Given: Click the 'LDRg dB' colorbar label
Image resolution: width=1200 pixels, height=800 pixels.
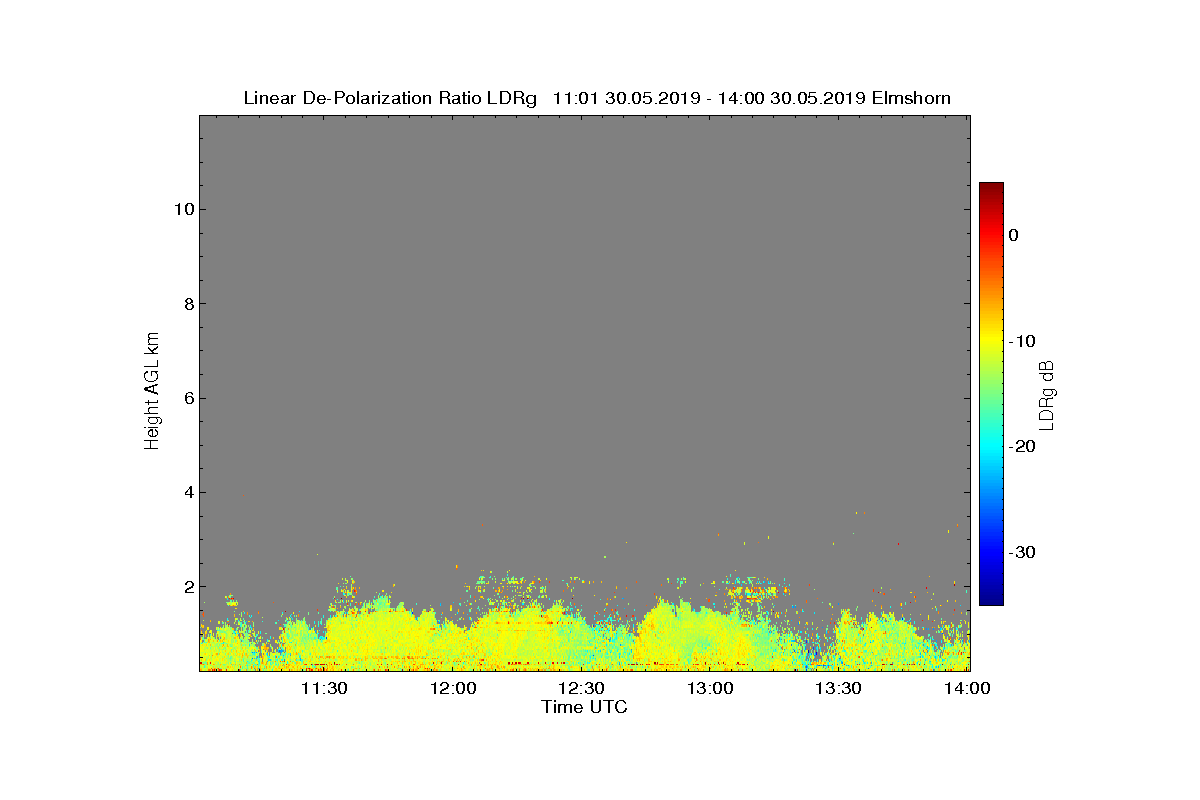Looking at the screenshot, I should 1047,393.
